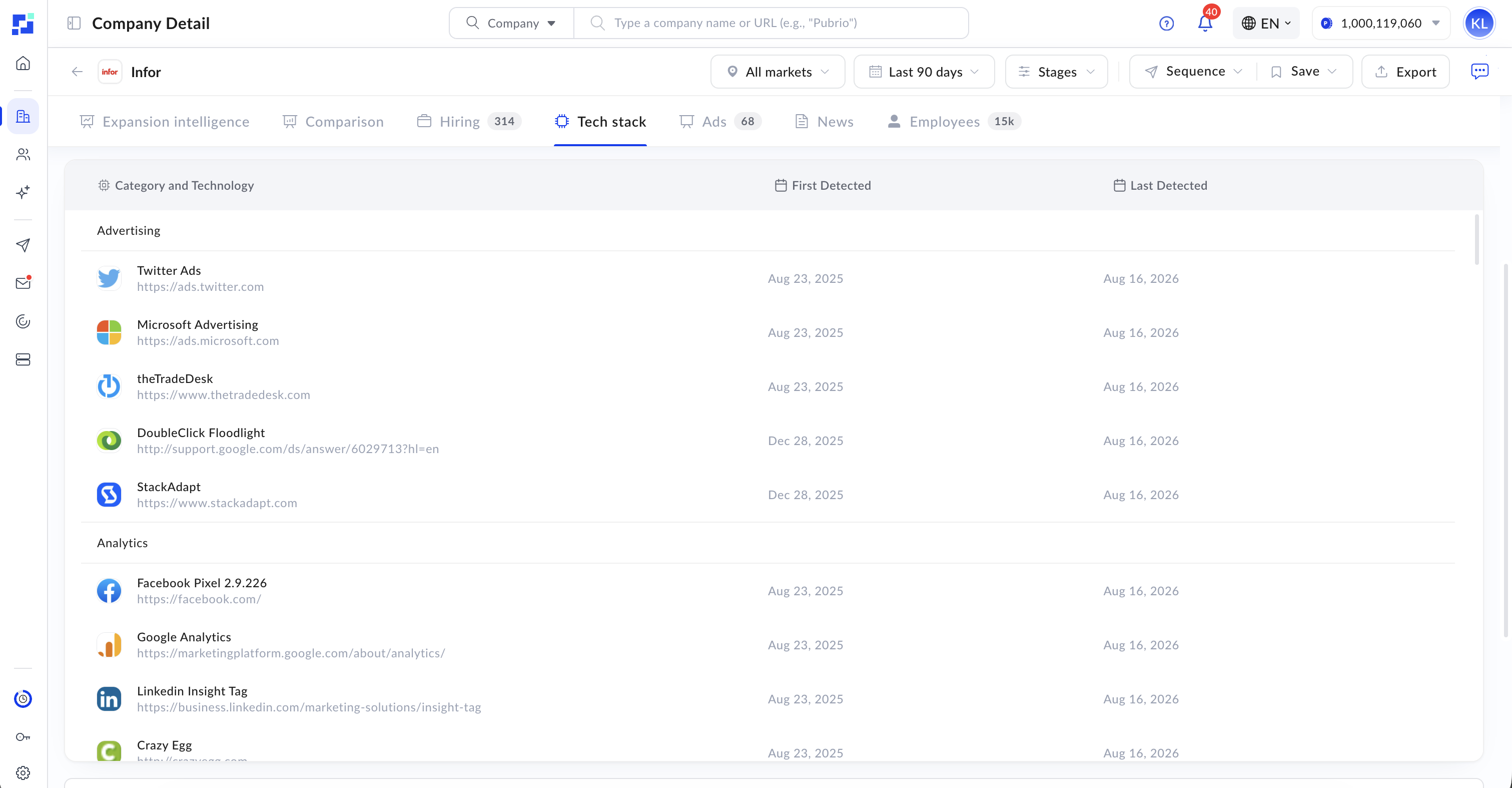Open the Google marketing platform analytics link

(x=291, y=653)
